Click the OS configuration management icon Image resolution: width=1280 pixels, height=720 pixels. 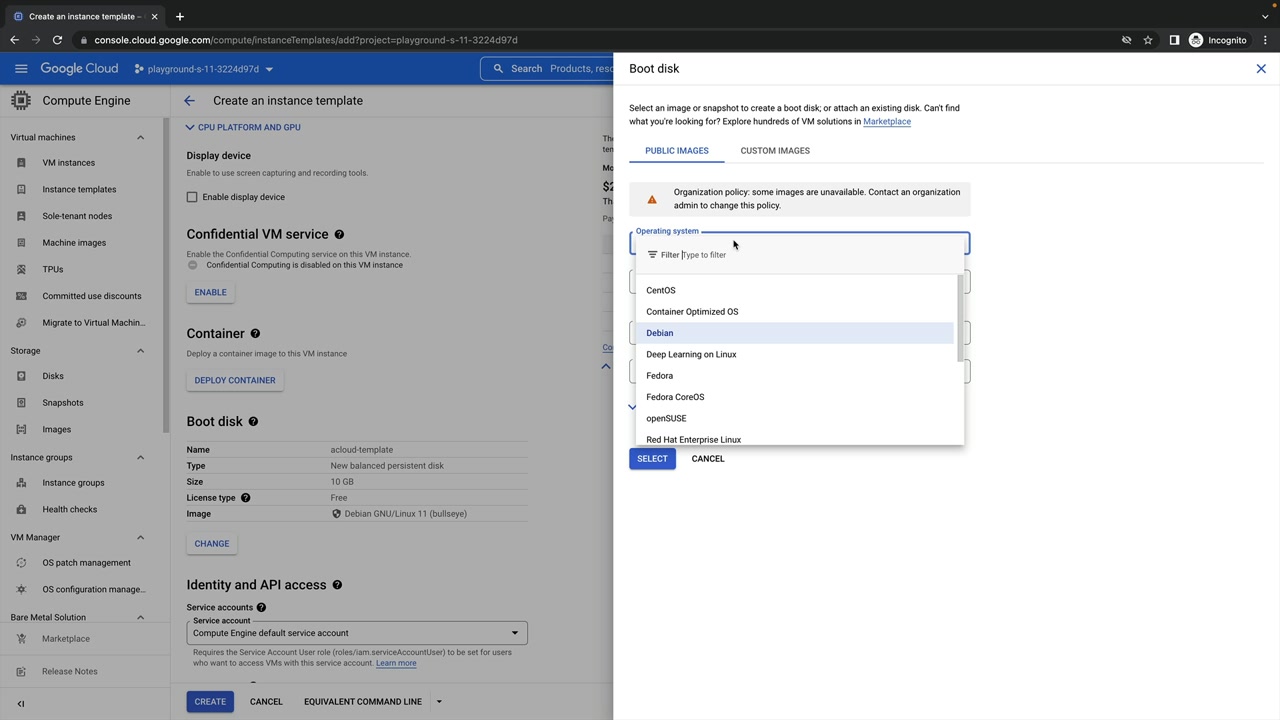(21, 590)
